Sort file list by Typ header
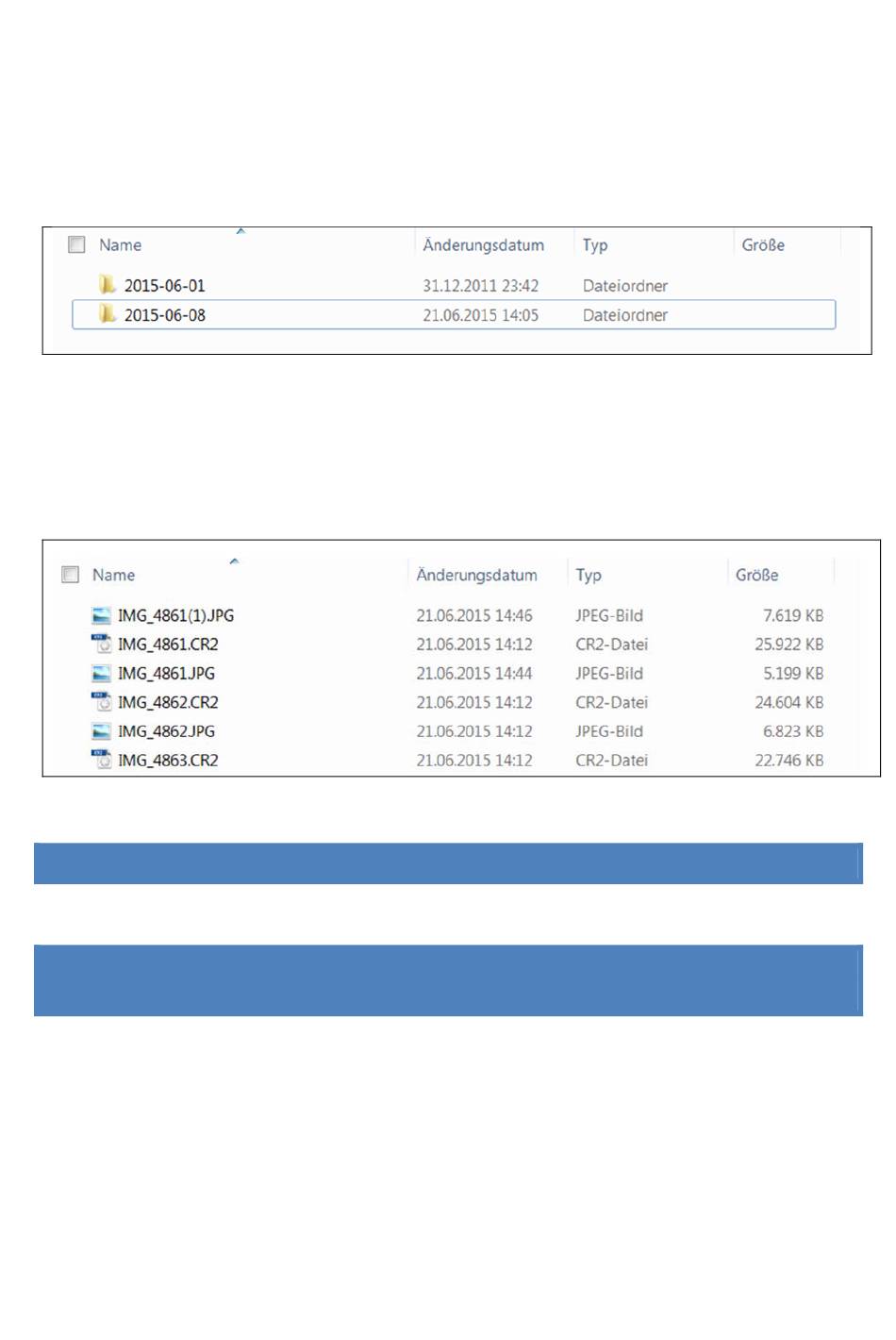896x1340 pixels. click(589, 575)
